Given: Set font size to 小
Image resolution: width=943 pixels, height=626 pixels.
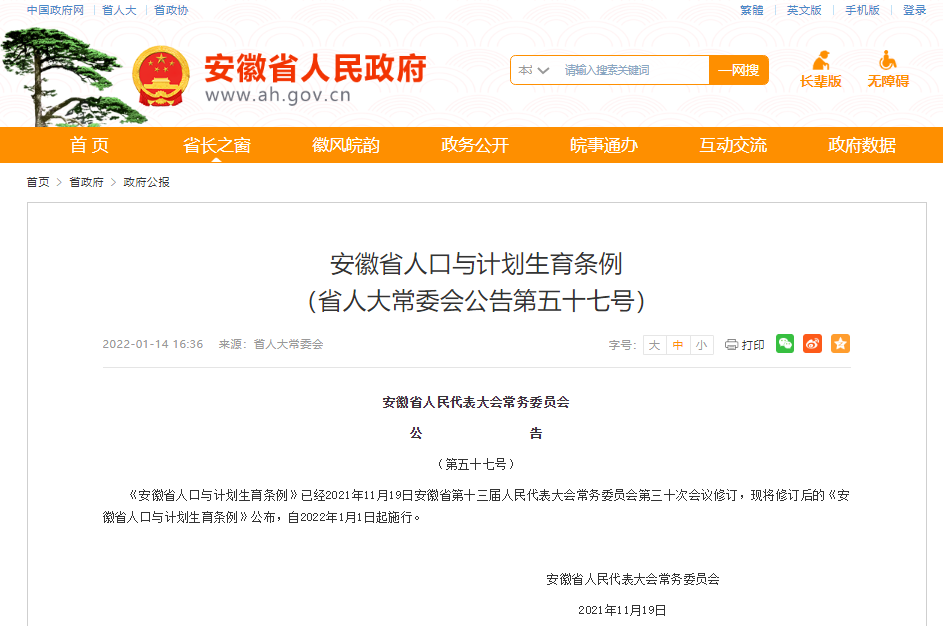Looking at the screenshot, I should (701, 344).
